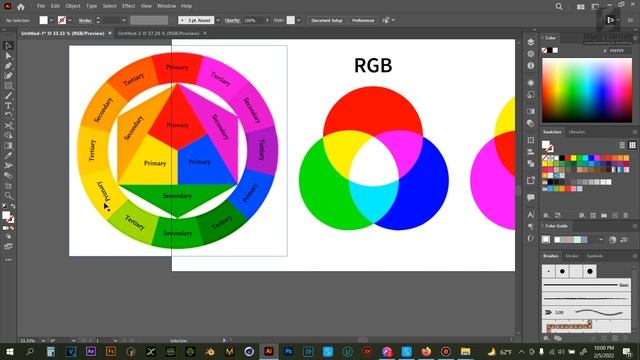Image resolution: width=640 pixels, height=360 pixels.
Task: Select the black swatch in Color panel
Action: 550,51
